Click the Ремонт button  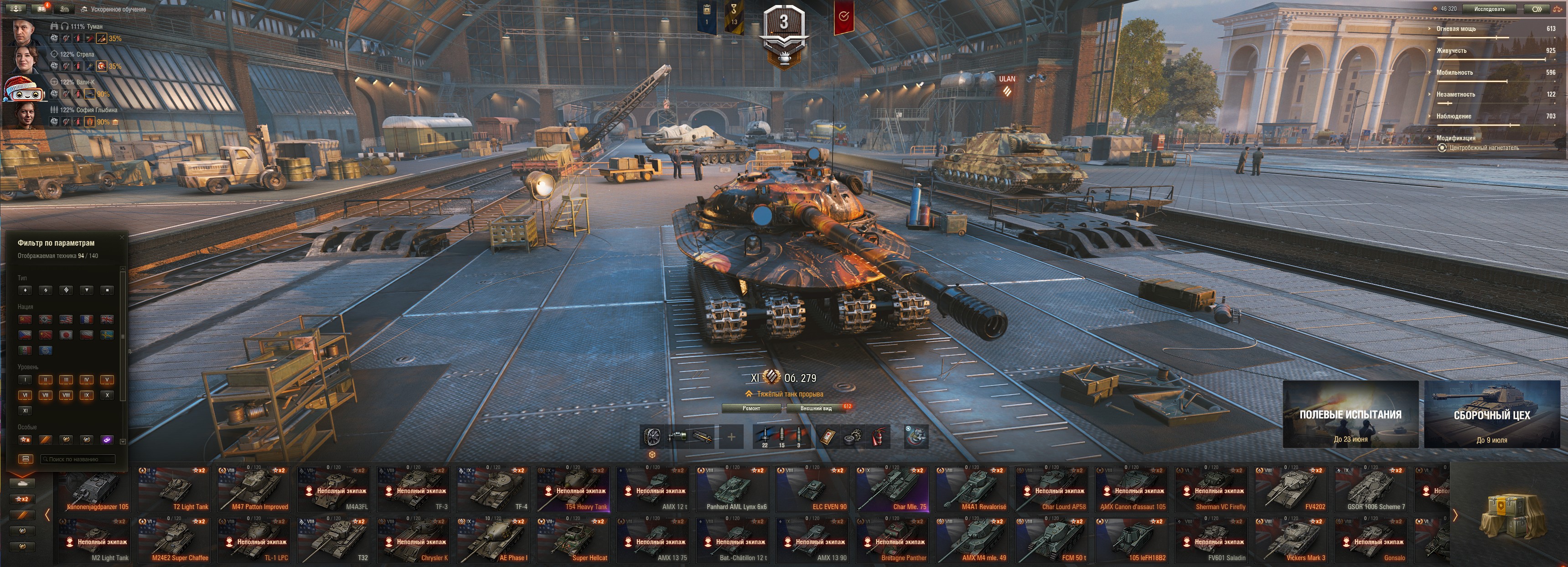pos(751,408)
